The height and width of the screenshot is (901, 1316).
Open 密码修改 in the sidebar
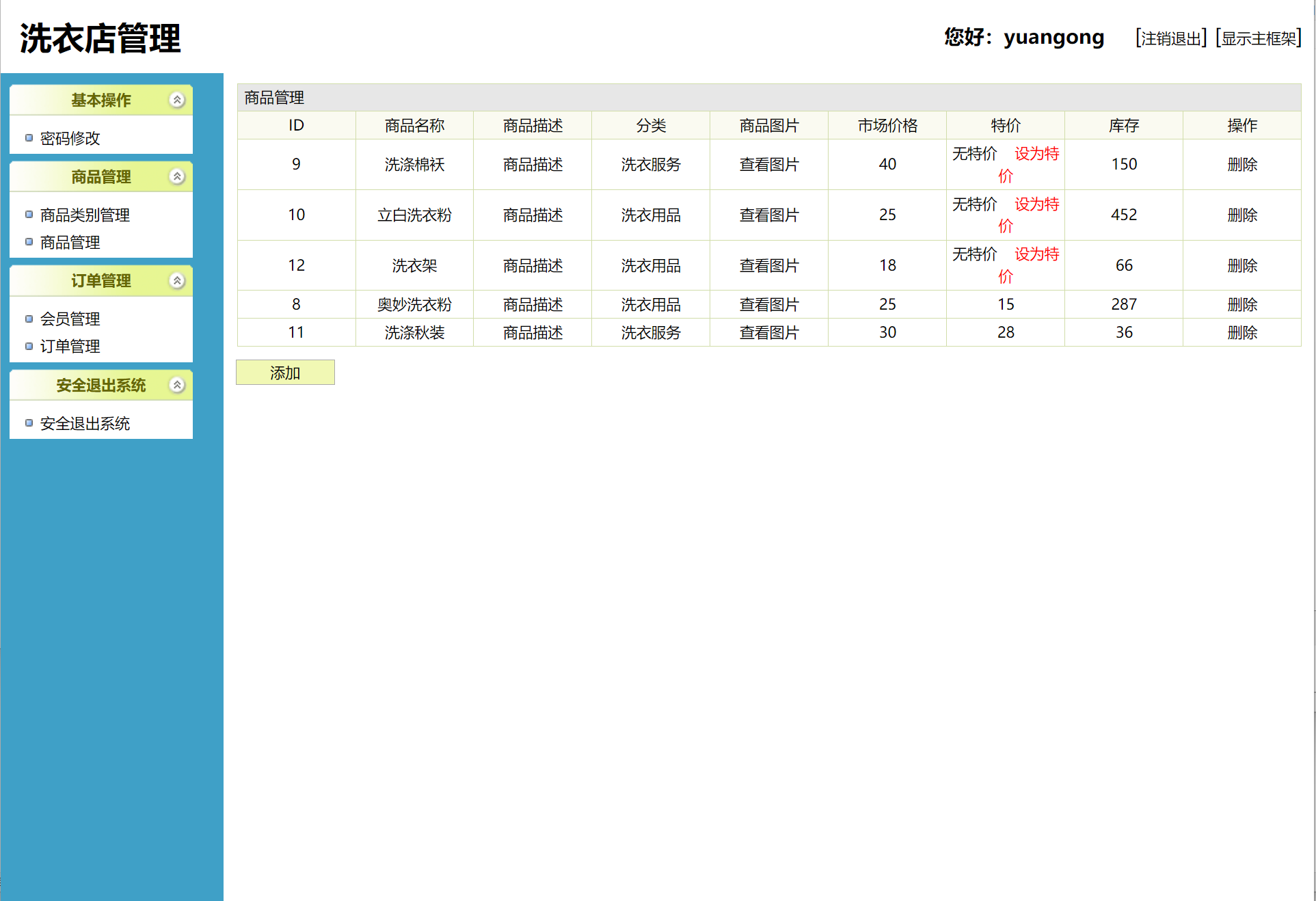70,138
